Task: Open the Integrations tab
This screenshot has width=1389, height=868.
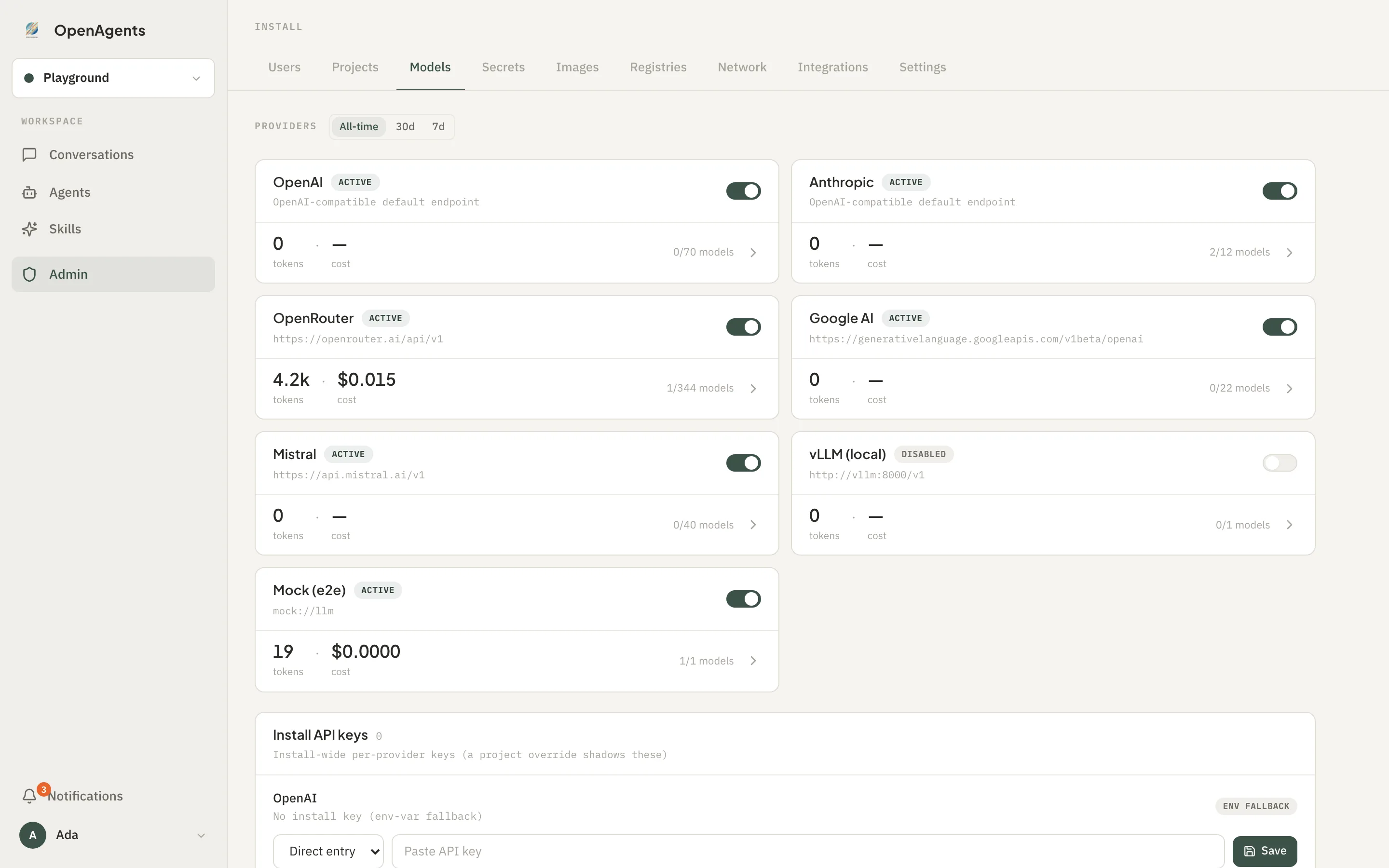Action: pos(832,67)
